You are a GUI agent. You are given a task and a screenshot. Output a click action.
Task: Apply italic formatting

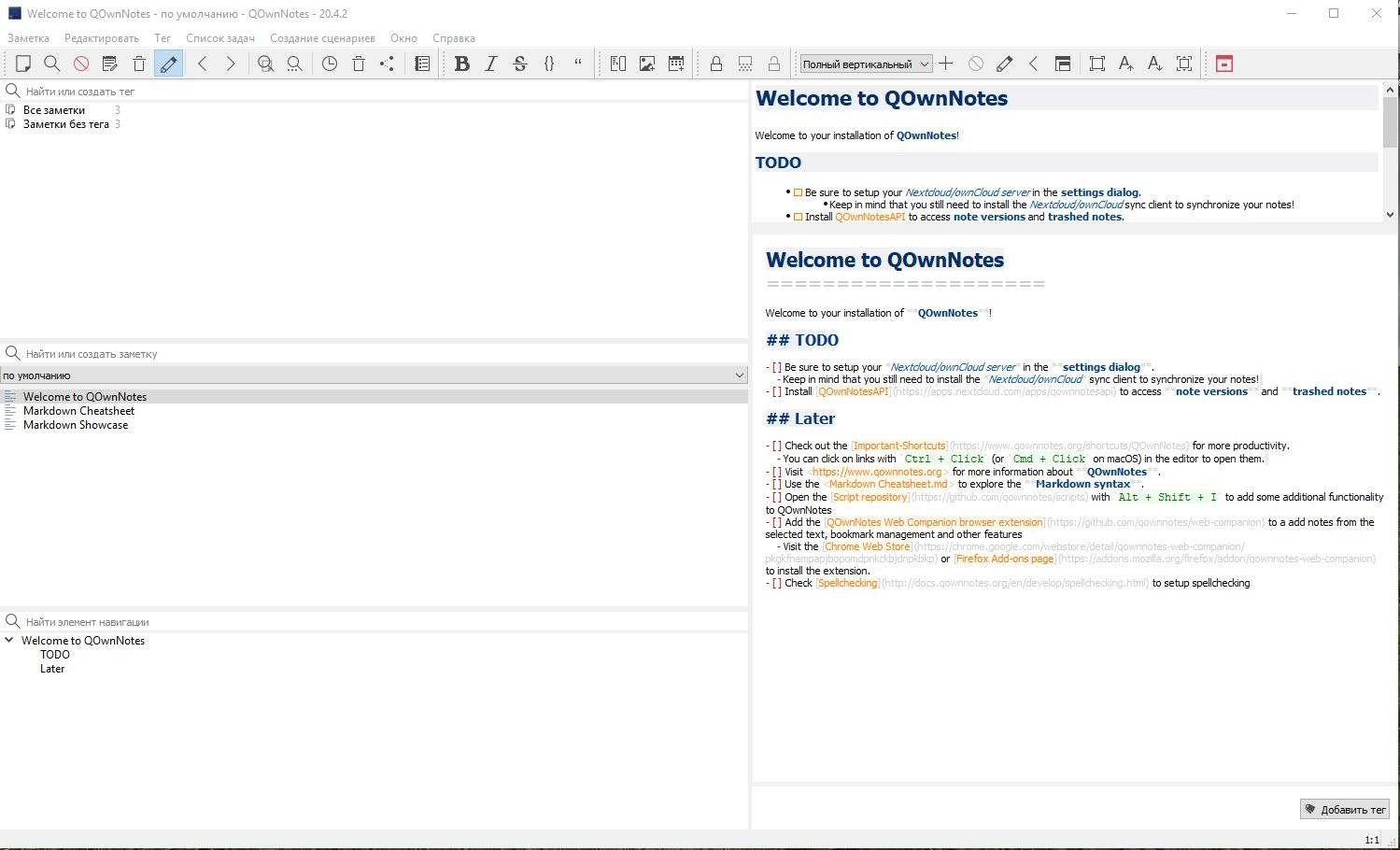click(x=490, y=64)
